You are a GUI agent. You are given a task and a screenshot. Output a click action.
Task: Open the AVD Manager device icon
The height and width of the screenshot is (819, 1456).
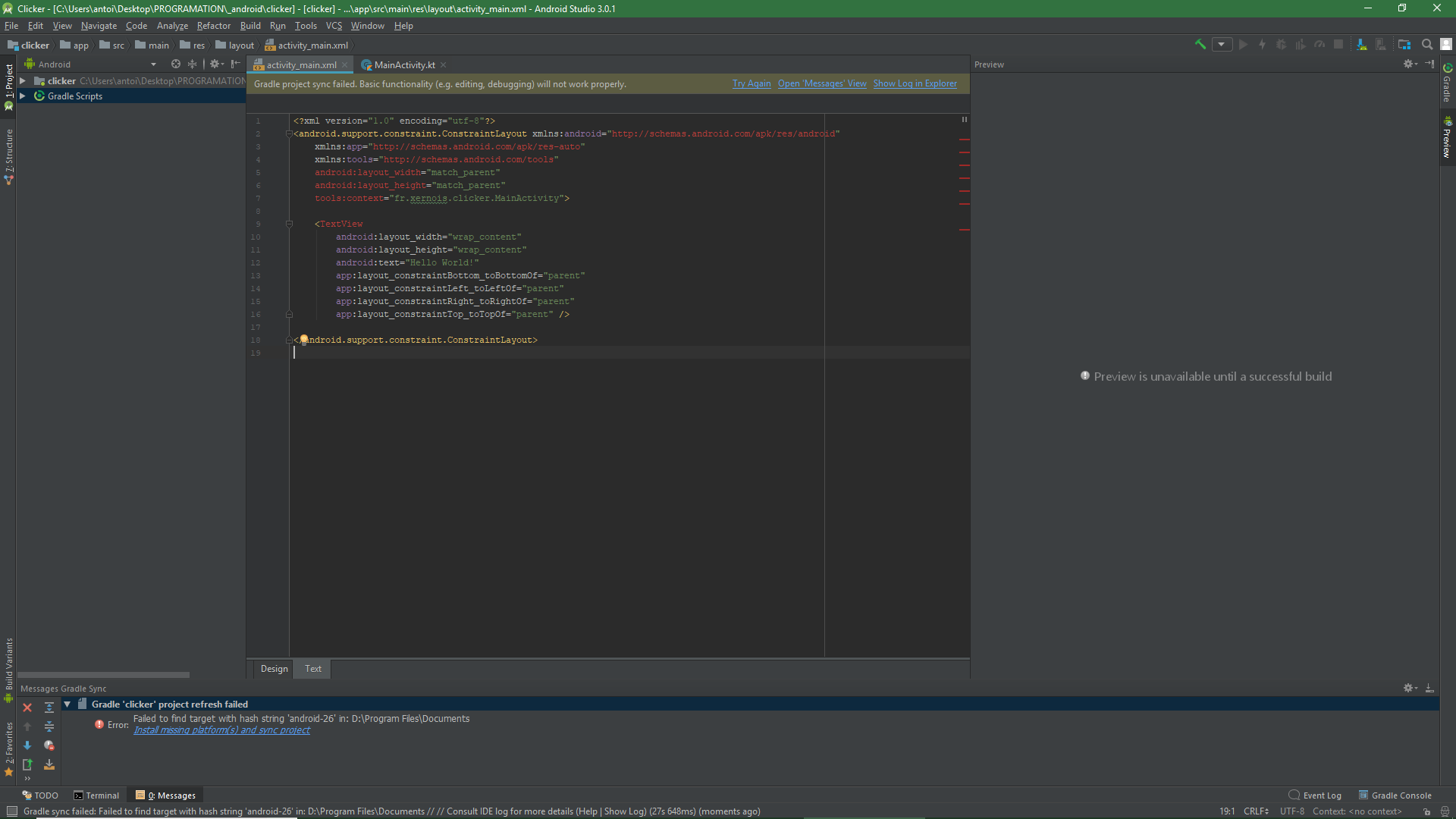[x=1381, y=45]
